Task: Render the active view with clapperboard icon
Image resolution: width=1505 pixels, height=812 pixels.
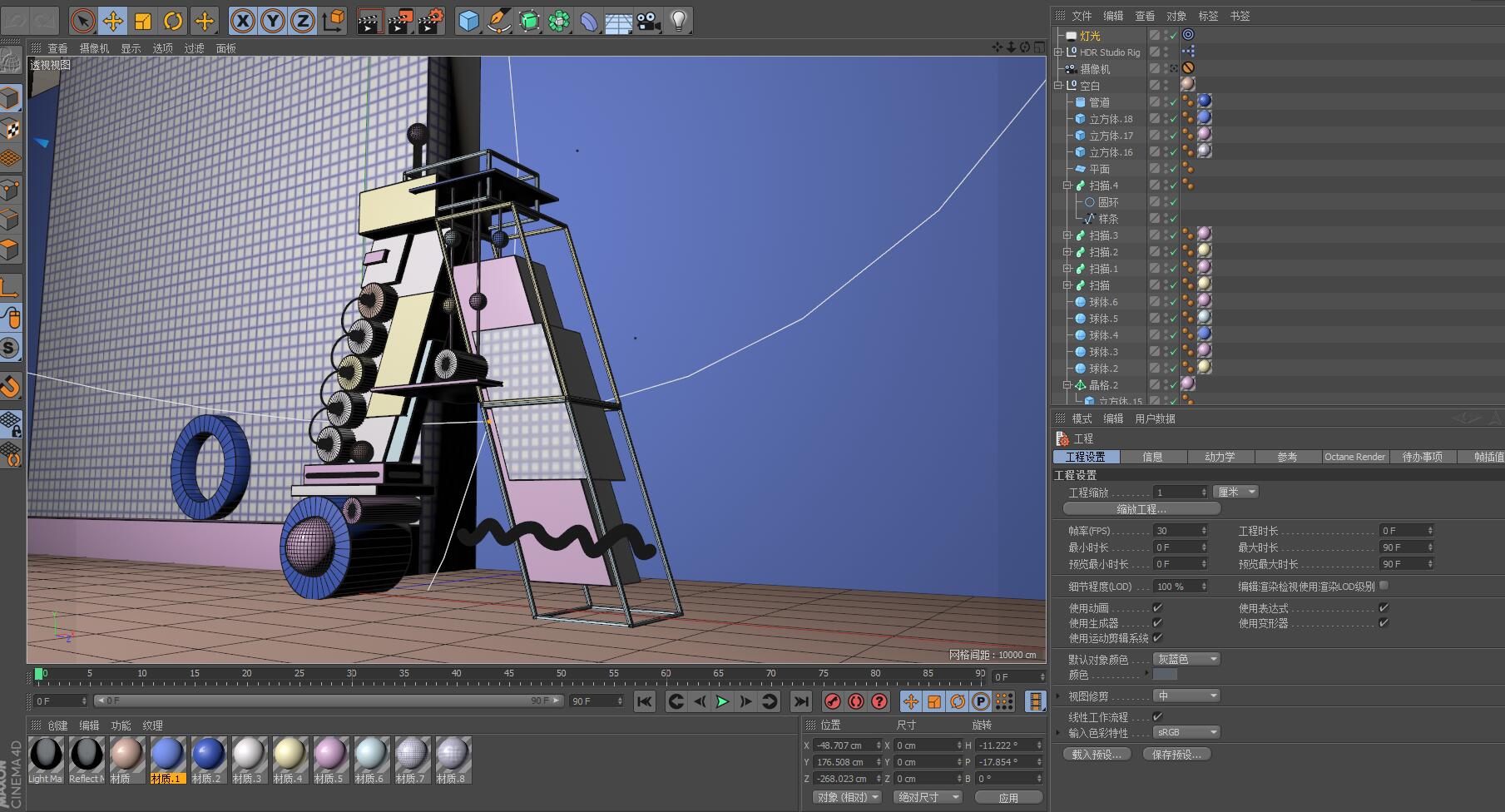Action: (369, 21)
